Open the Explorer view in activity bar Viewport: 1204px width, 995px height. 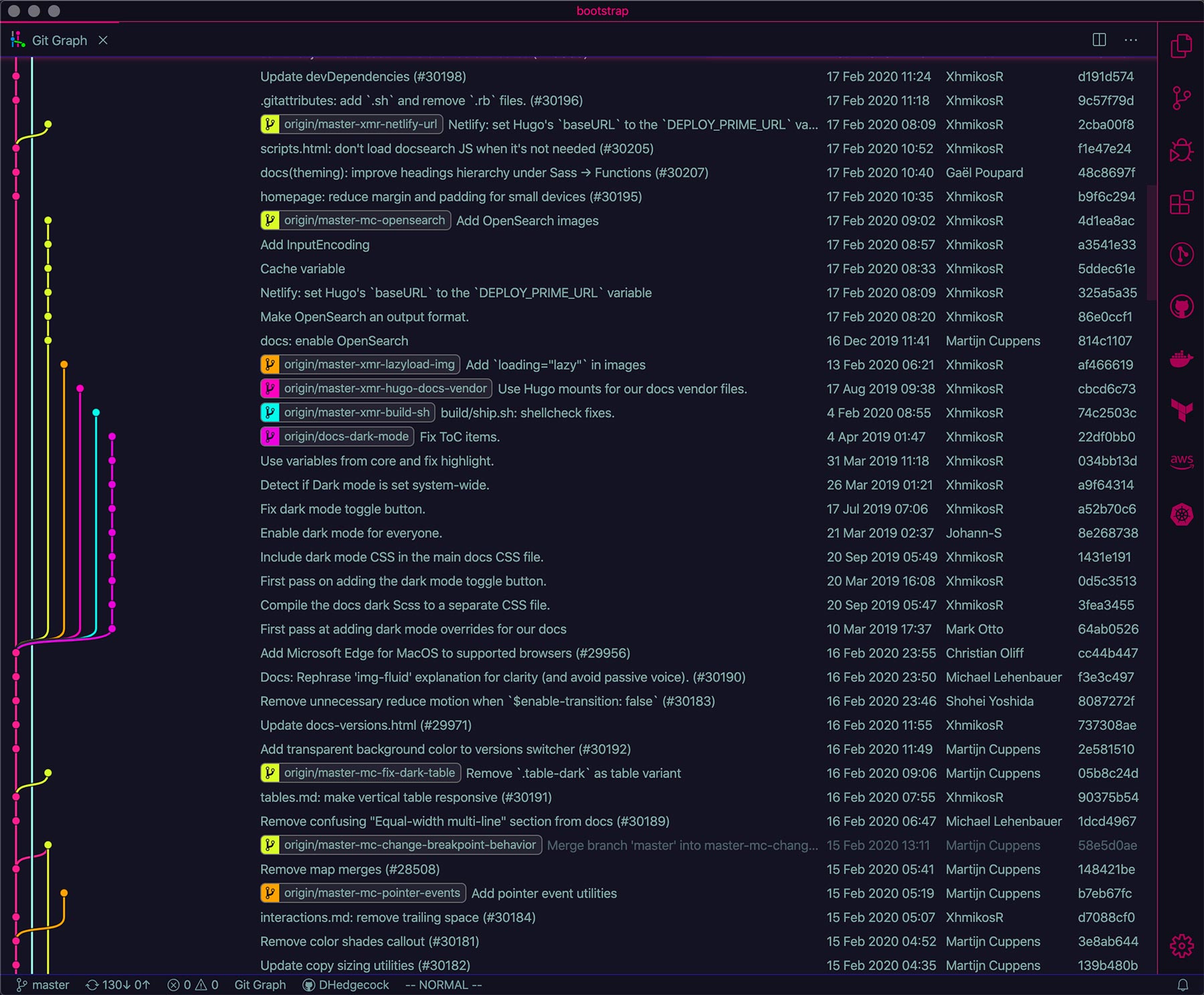[x=1181, y=46]
